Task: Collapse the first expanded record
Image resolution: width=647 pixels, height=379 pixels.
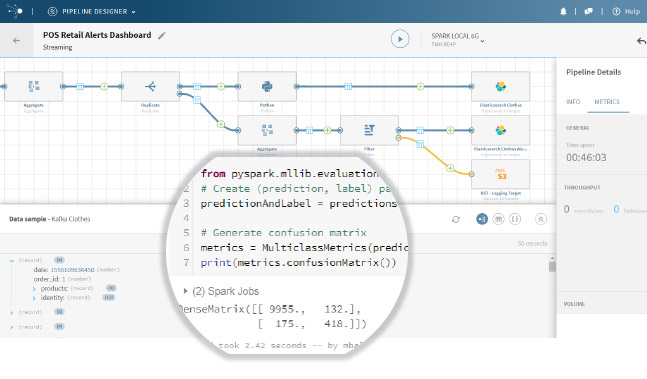Action: [x=12, y=261]
